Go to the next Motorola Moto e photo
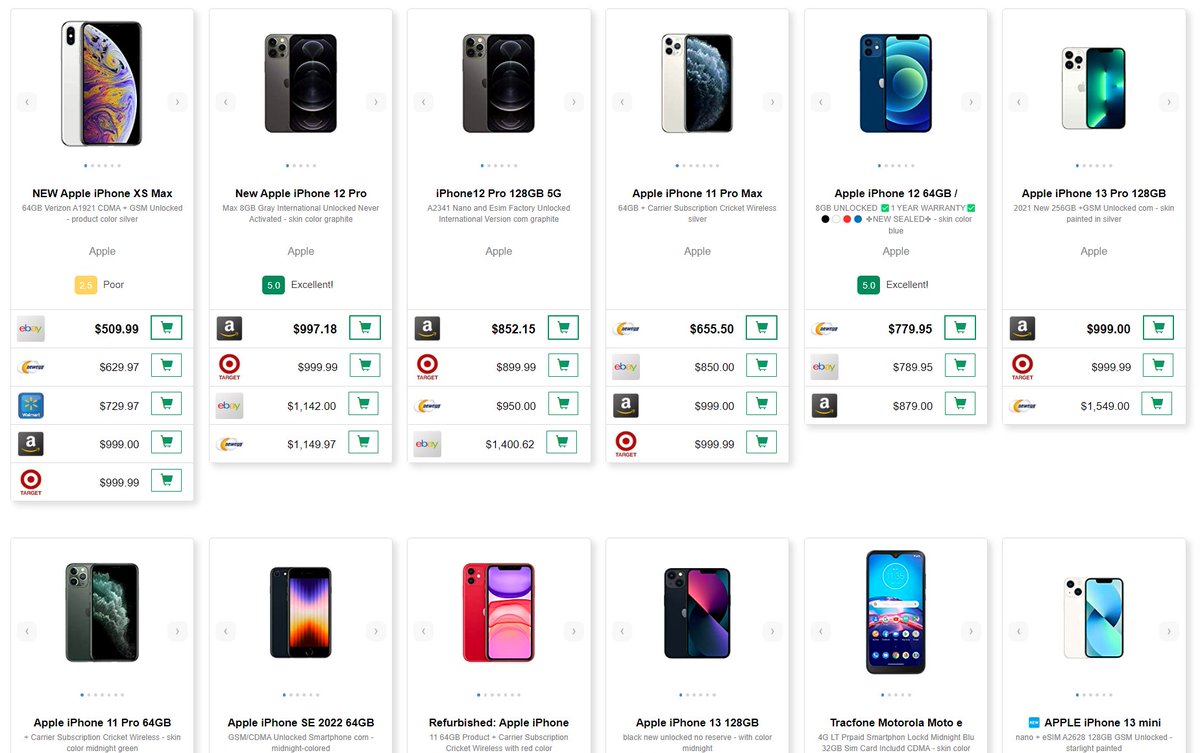The image size is (1200, 753). point(970,631)
